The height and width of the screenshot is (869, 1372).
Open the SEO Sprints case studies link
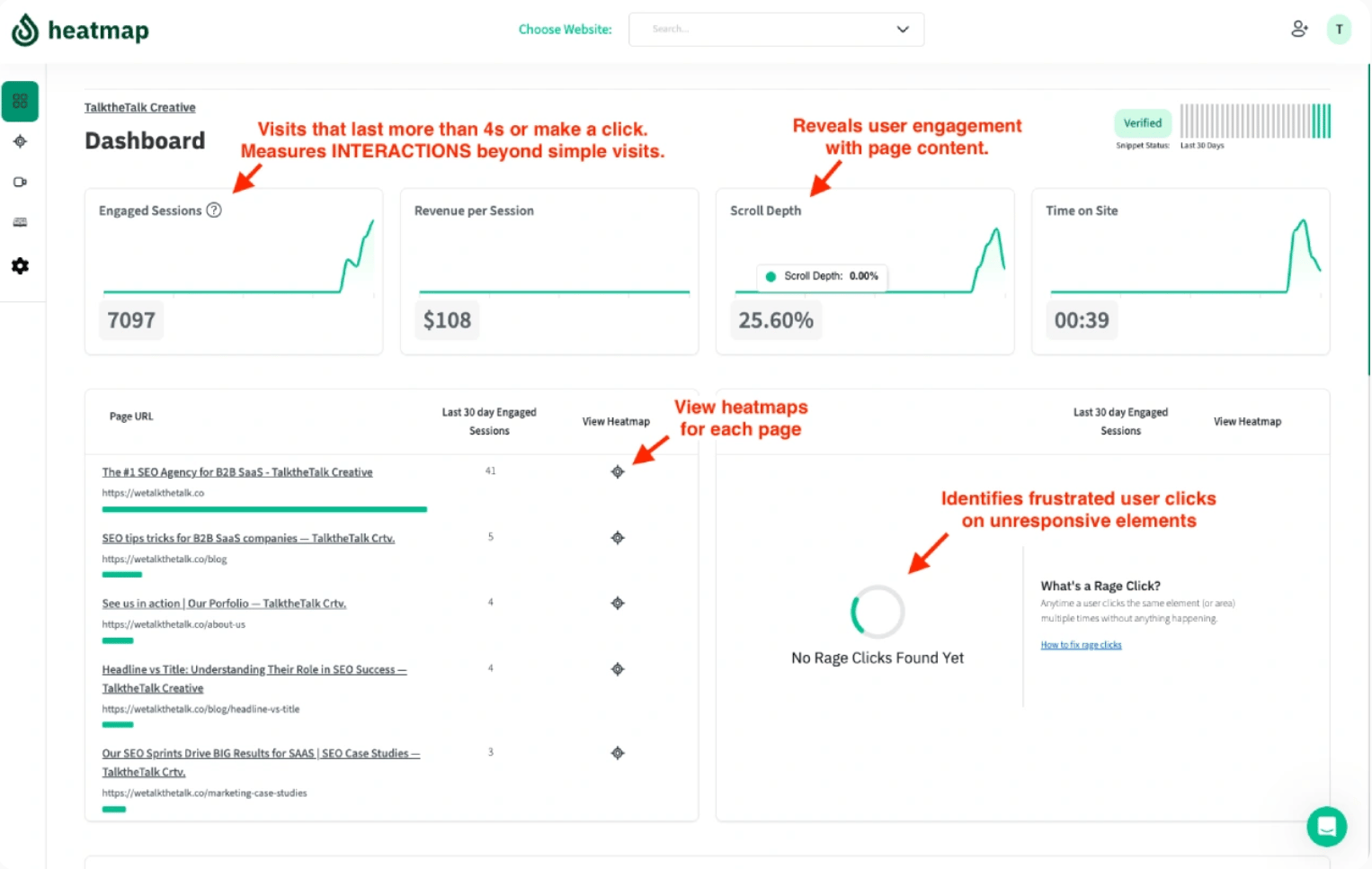(261, 754)
